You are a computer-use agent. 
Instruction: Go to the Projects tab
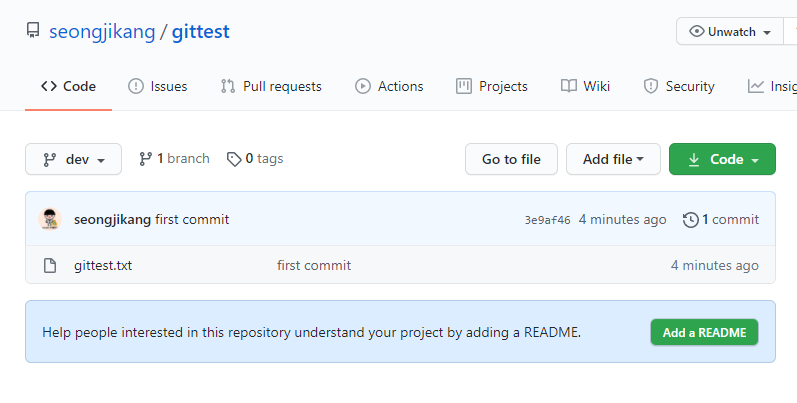click(492, 86)
